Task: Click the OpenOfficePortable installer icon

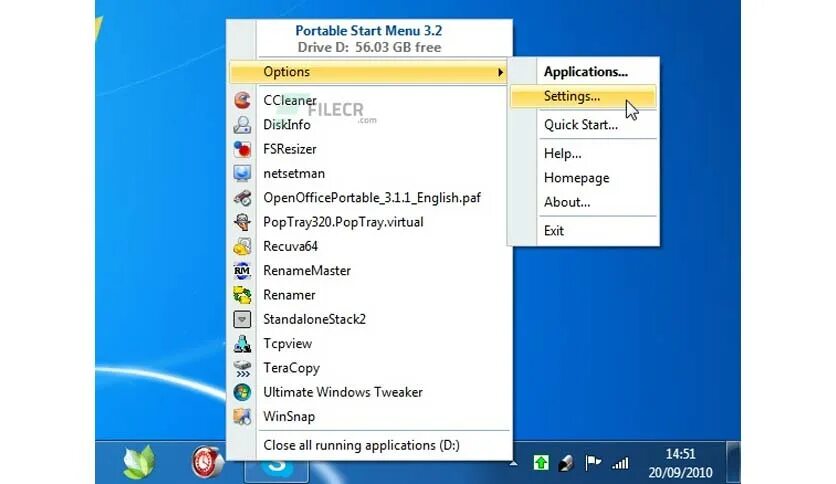Action: pyautogui.click(x=242, y=198)
